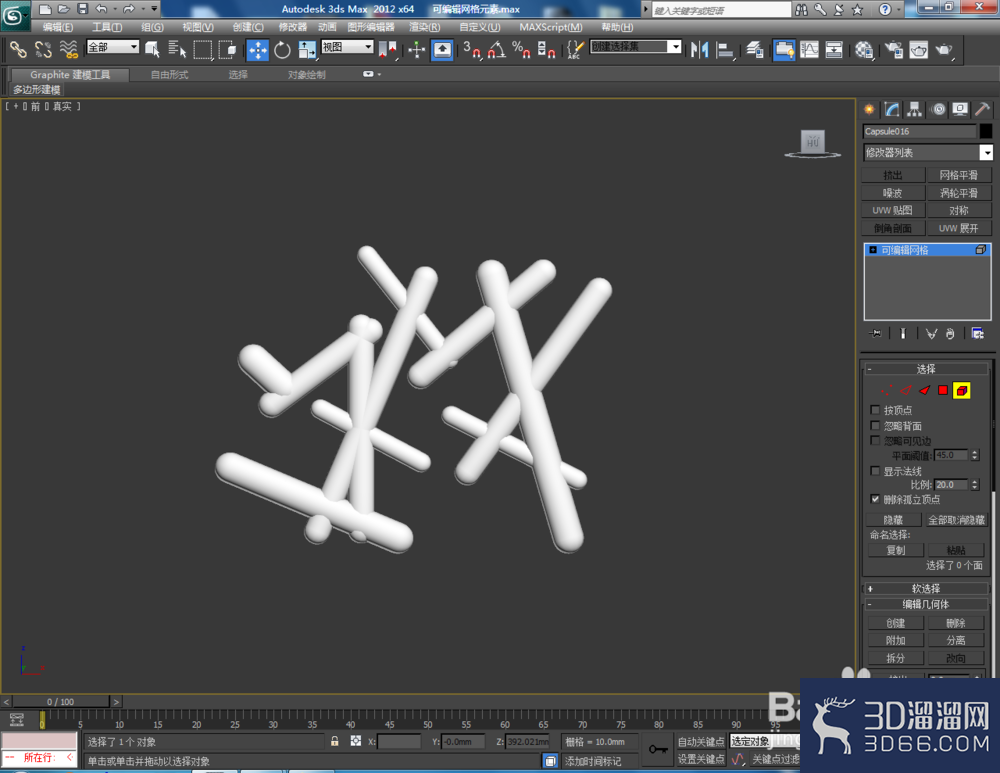The image size is (1000, 773).
Task: Open the Material Editor icon
Action: [x=864, y=49]
